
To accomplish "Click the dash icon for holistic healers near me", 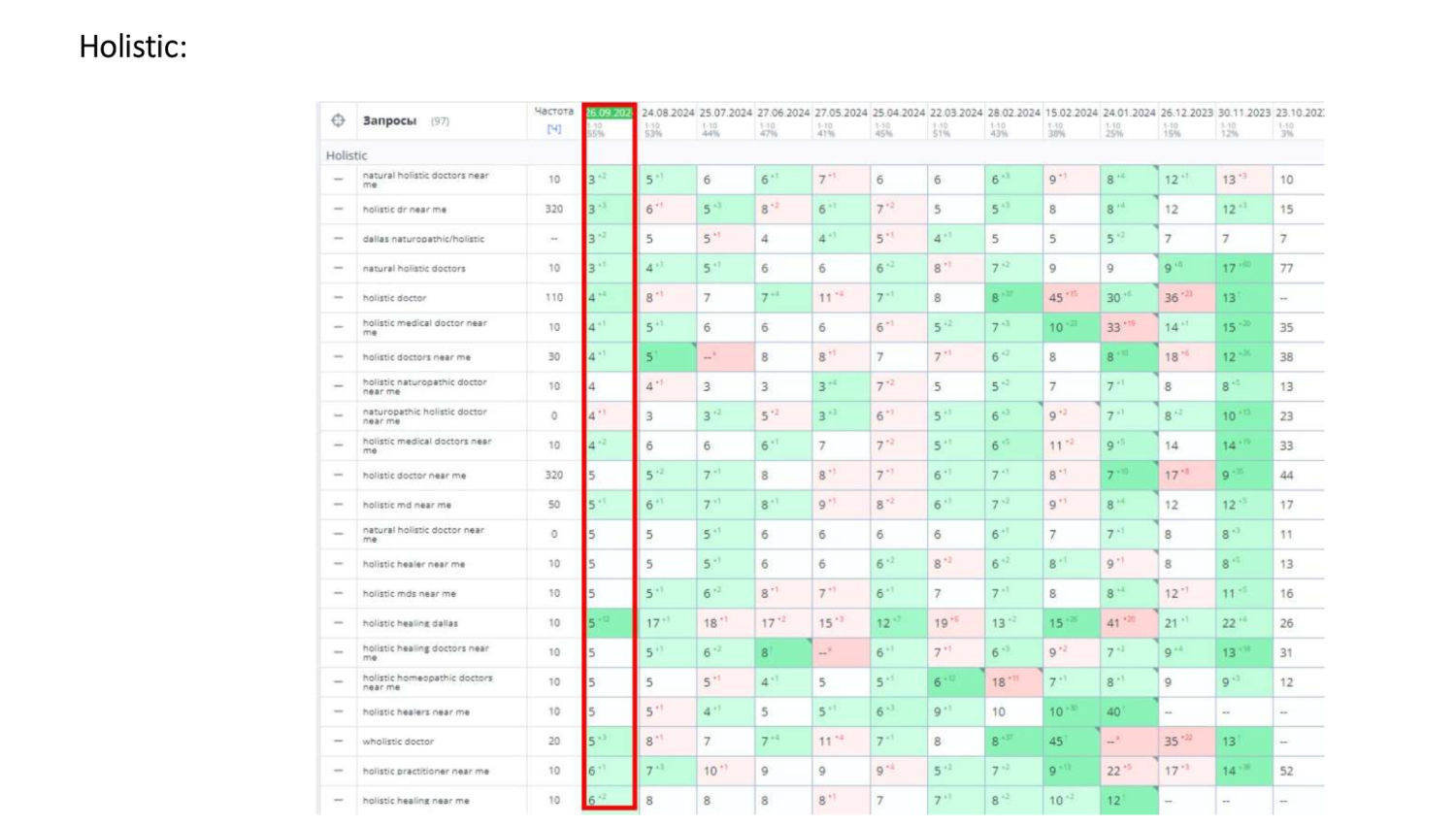I will pos(338,711).
